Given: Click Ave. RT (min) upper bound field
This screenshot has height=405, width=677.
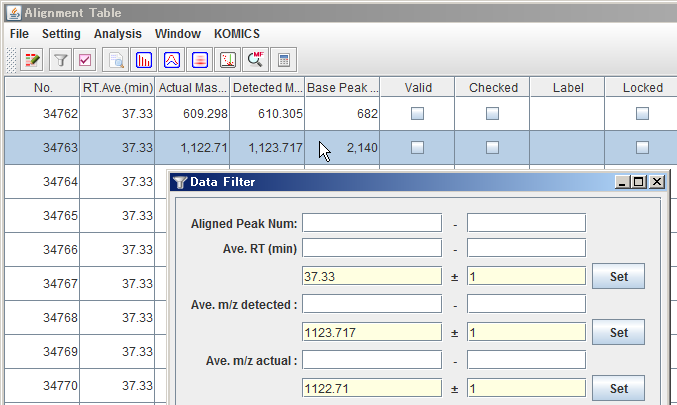Looking at the screenshot, I should coord(526,248).
